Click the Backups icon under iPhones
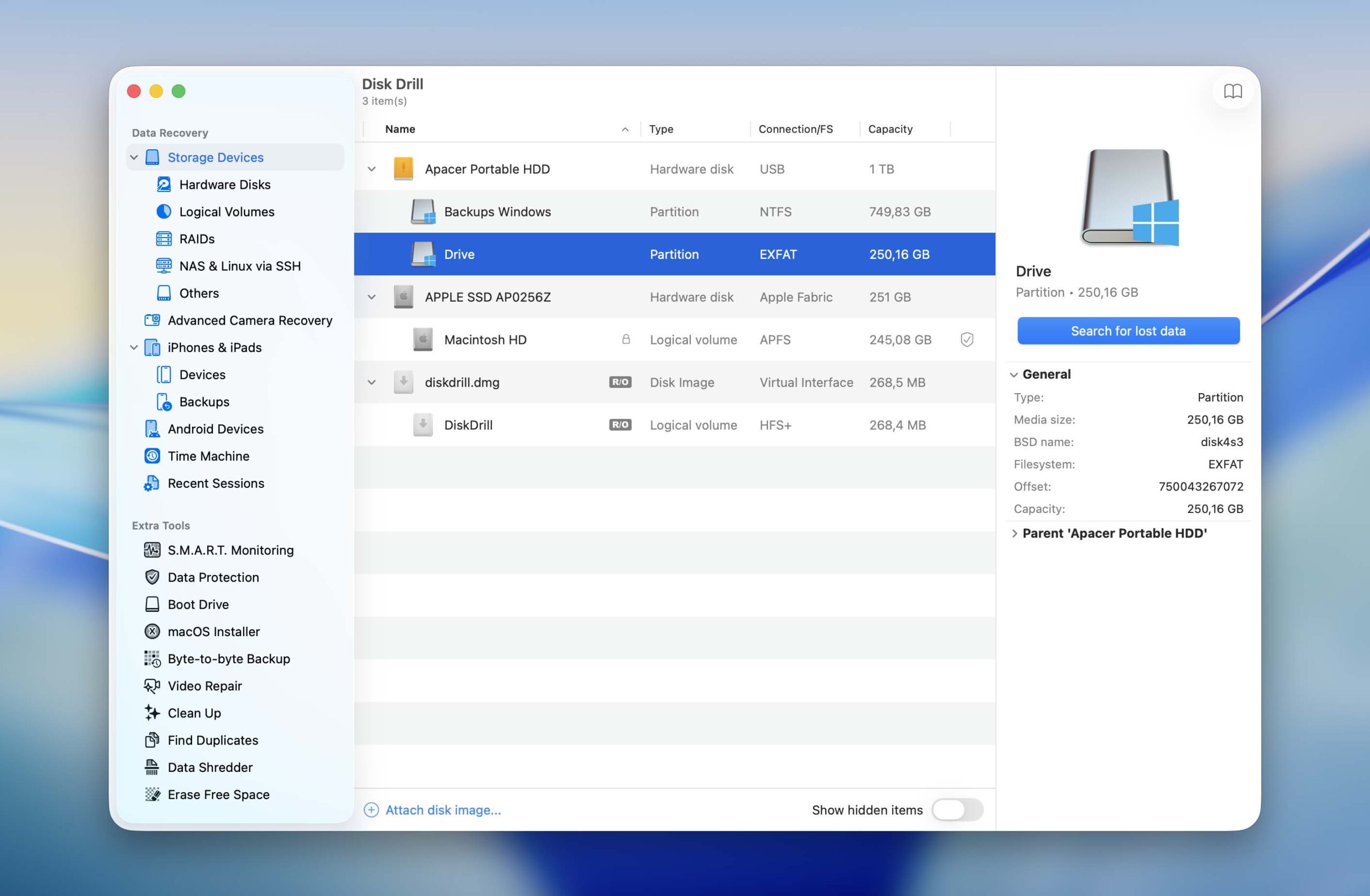This screenshot has width=1370, height=896. (x=164, y=402)
